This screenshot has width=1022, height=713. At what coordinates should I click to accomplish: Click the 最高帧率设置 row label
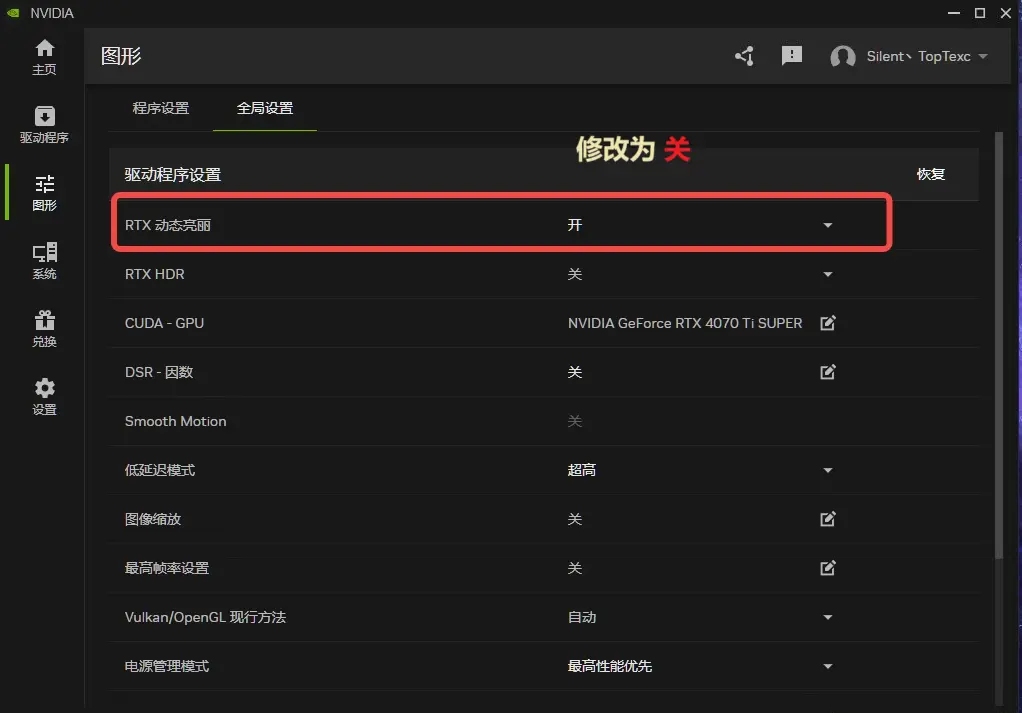coord(167,568)
